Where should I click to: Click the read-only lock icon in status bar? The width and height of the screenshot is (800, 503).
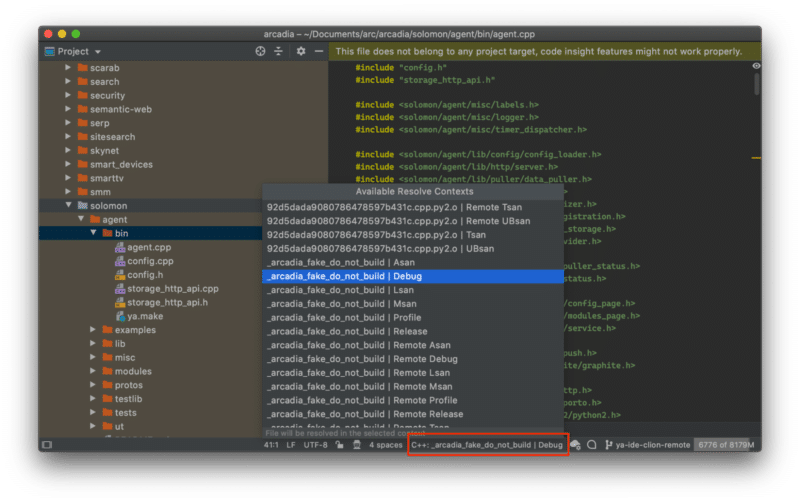[339, 444]
